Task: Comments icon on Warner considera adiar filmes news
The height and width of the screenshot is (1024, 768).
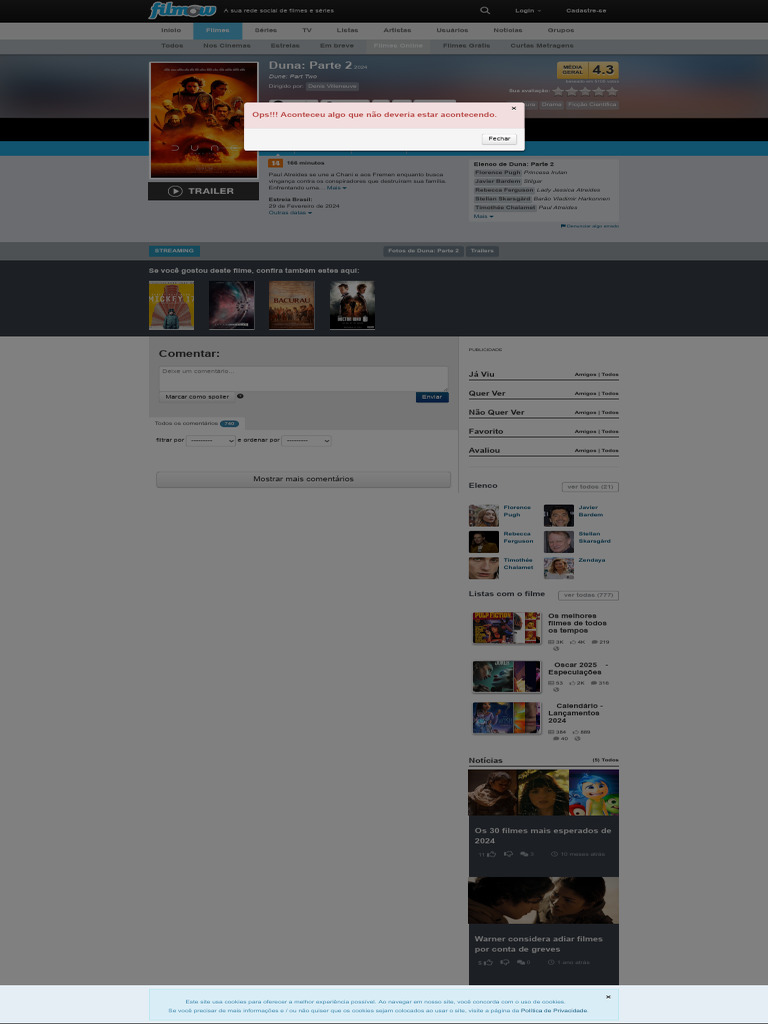Action: point(521,963)
